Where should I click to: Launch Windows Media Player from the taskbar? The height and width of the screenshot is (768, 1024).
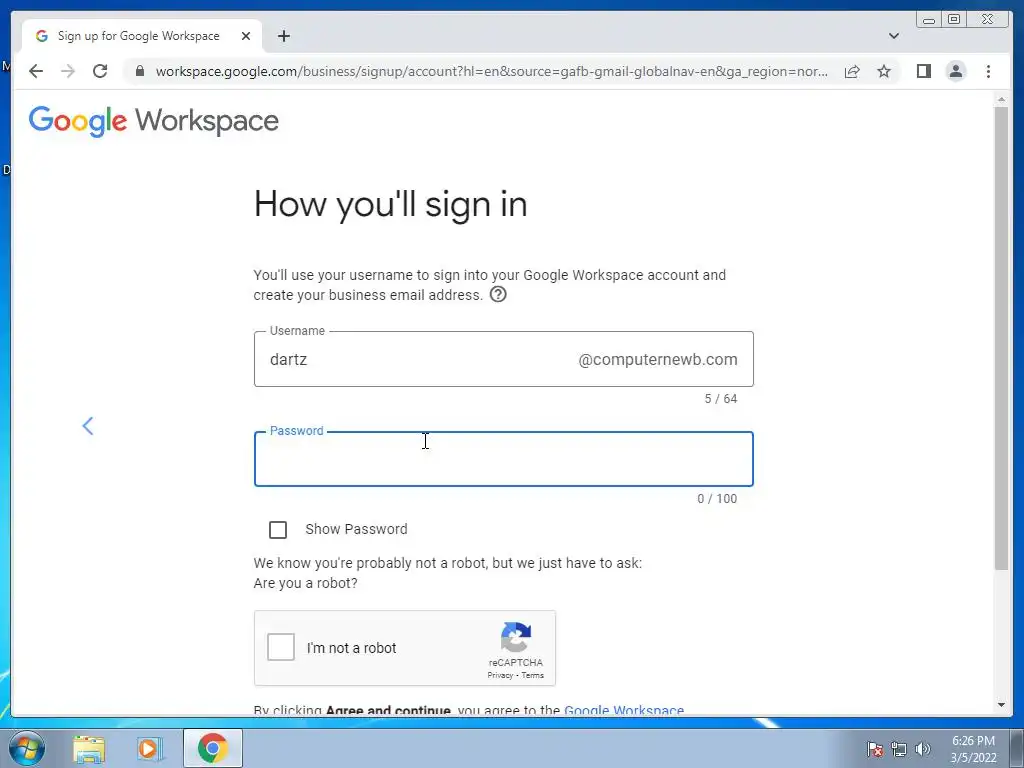coord(149,748)
